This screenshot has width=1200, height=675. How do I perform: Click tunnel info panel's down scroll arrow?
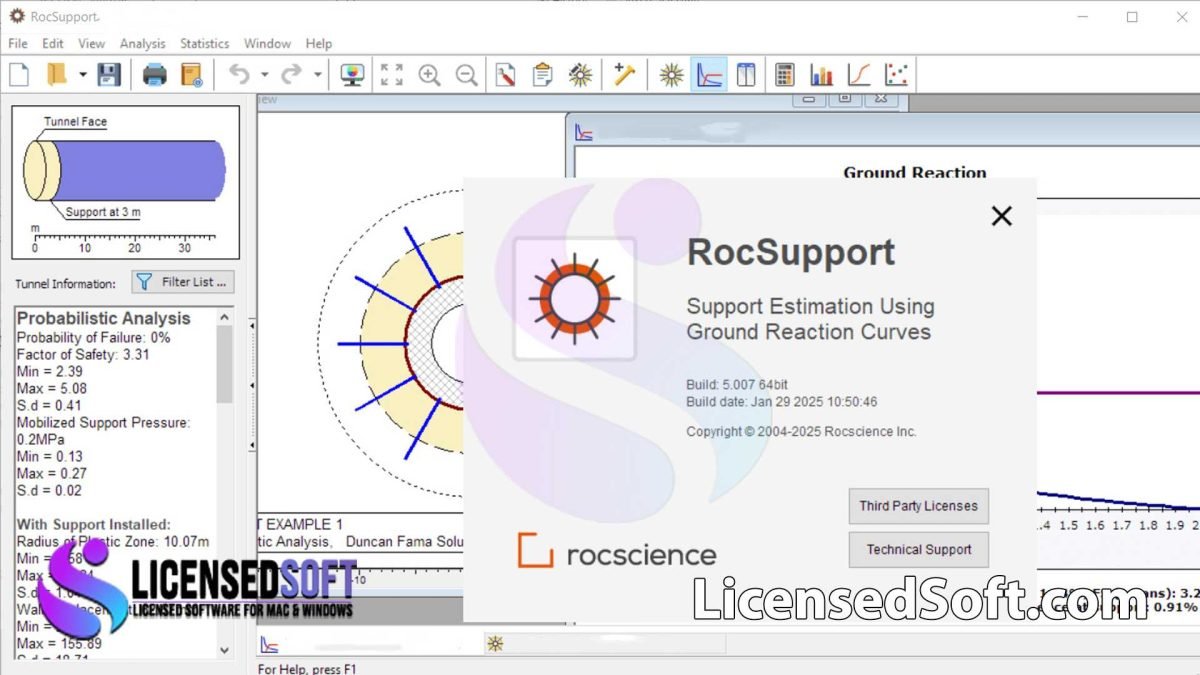click(x=225, y=649)
